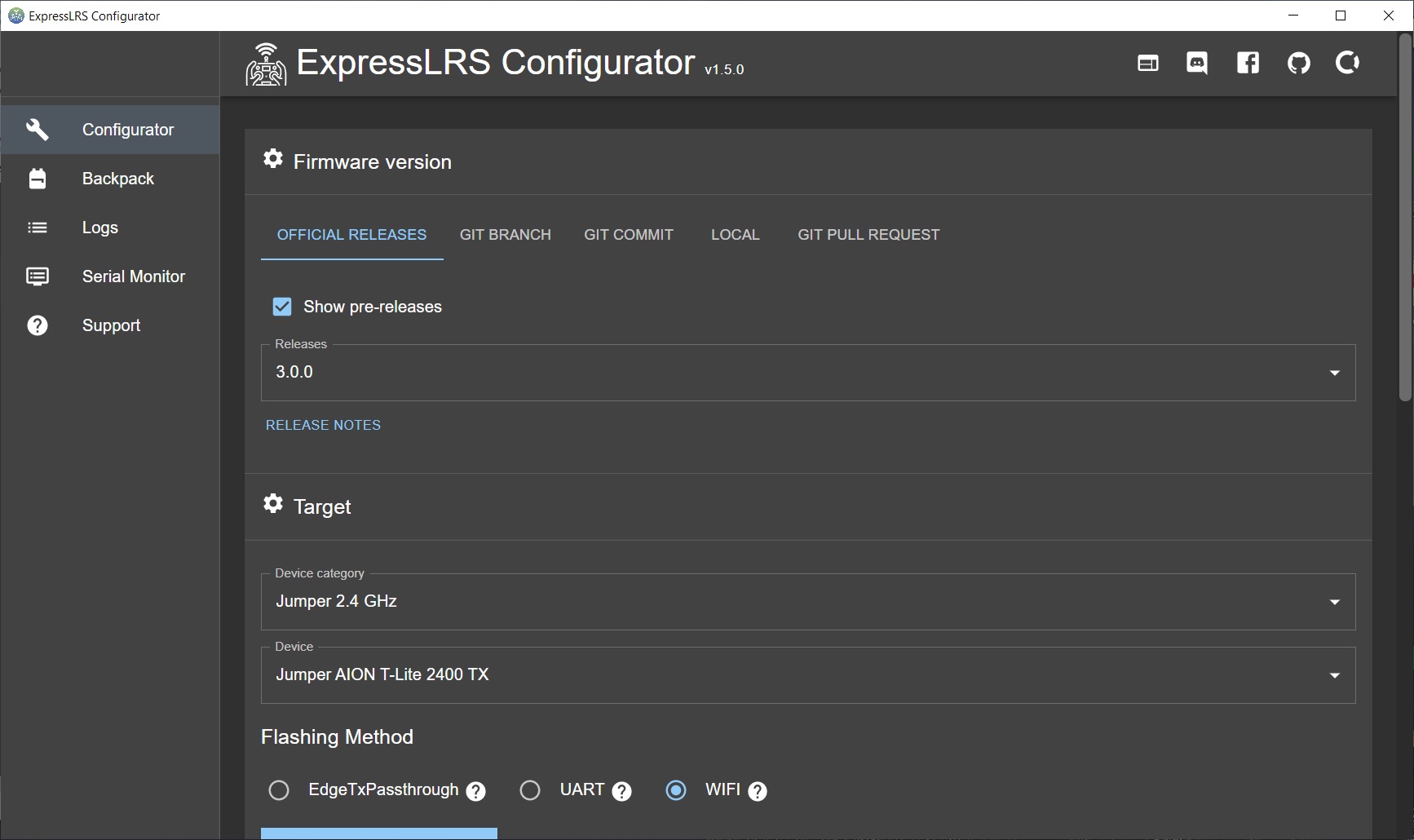The image size is (1414, 840).
Task: Open the Facebook icon link
Action: click(x=1248, y=63)
